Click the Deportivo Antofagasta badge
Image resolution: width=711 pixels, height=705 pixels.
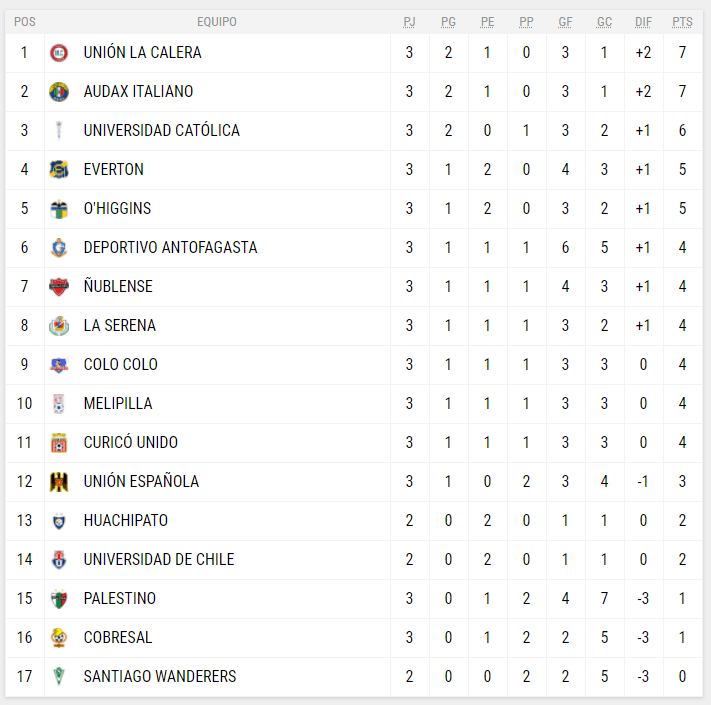click(x=59, y=247)
